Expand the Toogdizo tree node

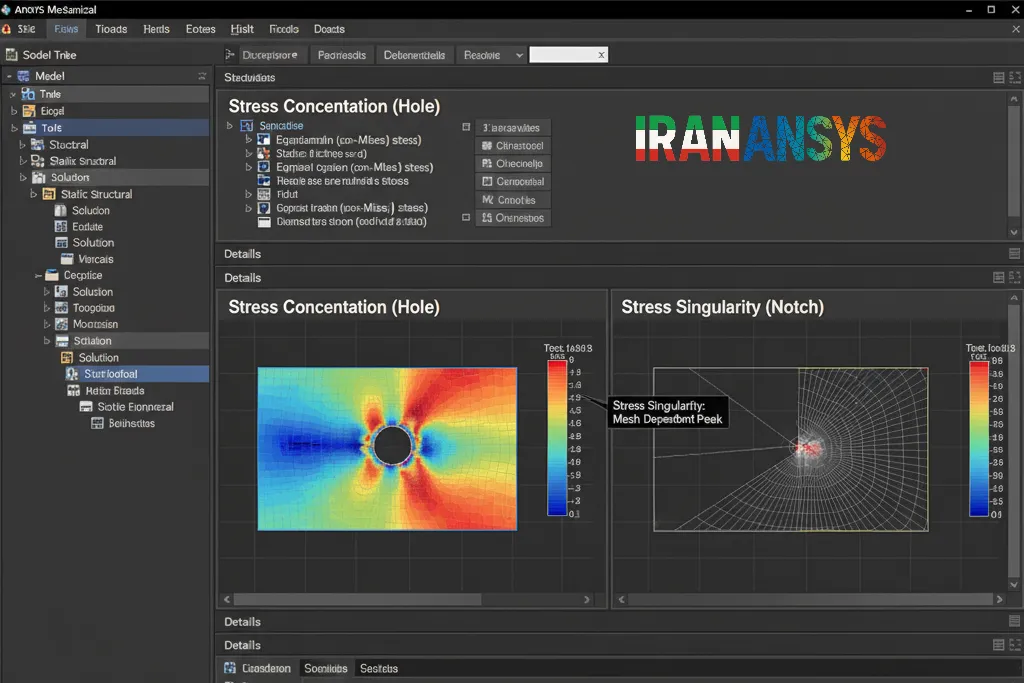[46, 308]
